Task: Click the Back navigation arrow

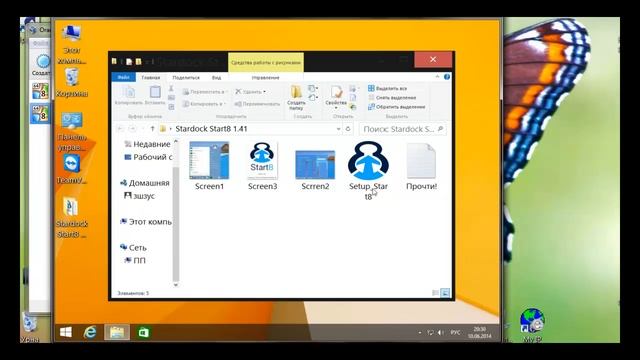Action: click(120, 129)
